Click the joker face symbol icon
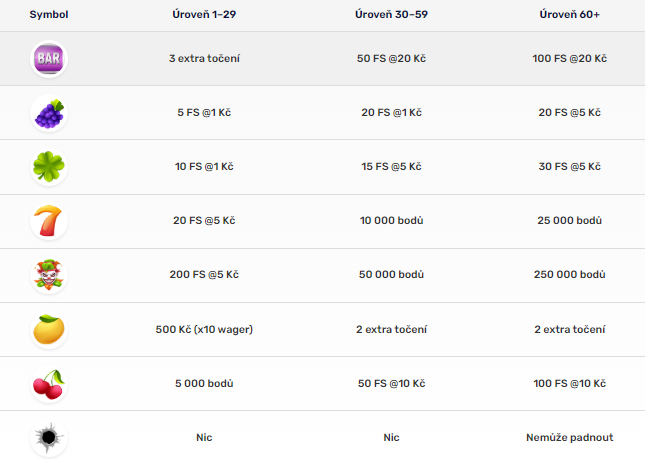This screenshot has width=645, height=460. [x=49, y=275]
